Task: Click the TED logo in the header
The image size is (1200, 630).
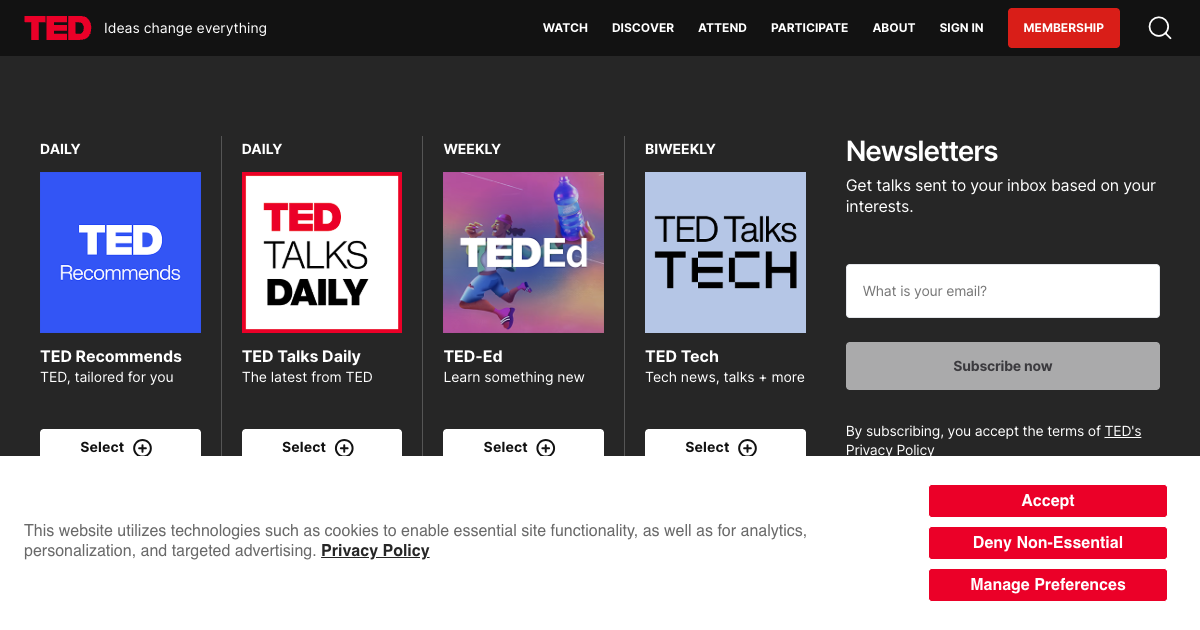Action: tap(57, 27)
